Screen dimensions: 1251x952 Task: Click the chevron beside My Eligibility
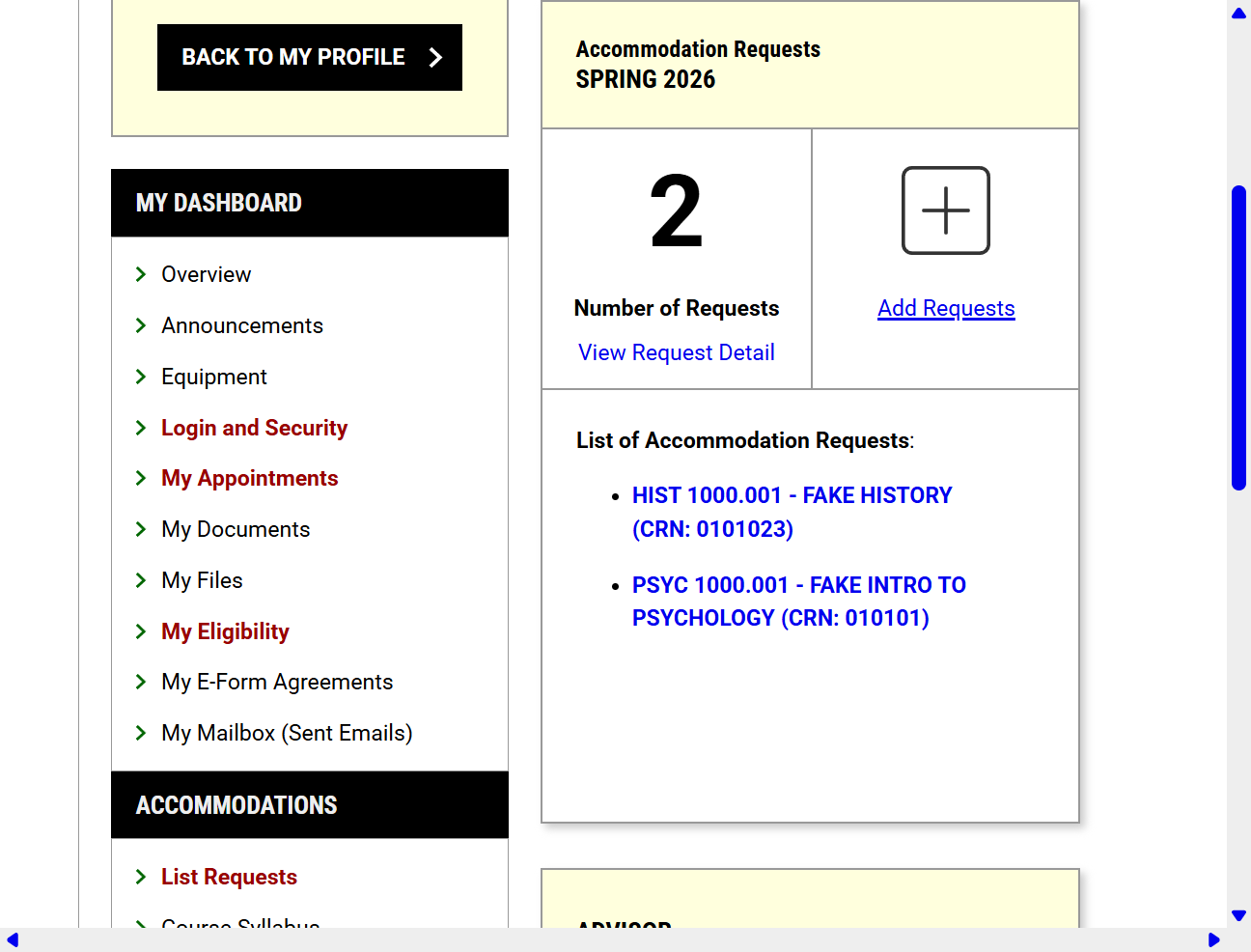pos(141,631)
